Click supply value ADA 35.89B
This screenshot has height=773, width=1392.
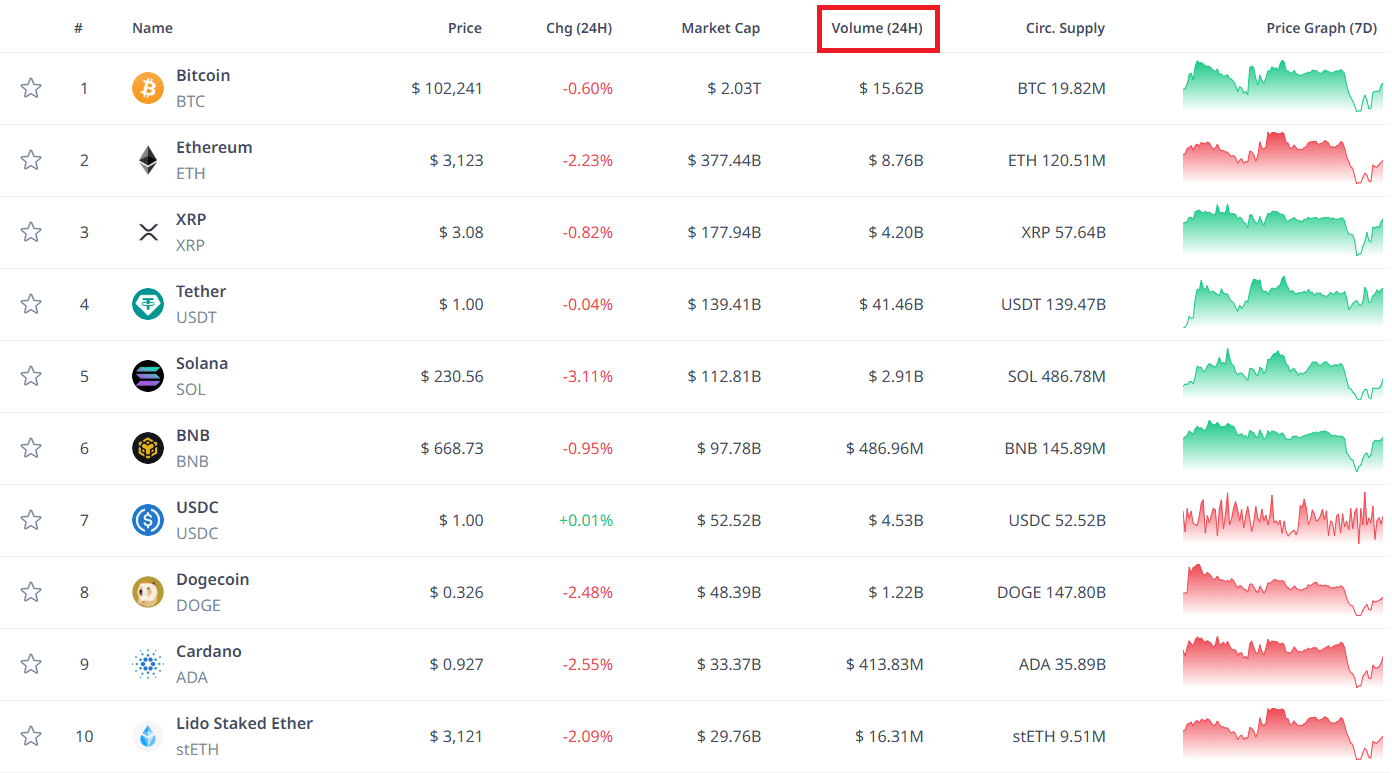[x=1062, y=664]
